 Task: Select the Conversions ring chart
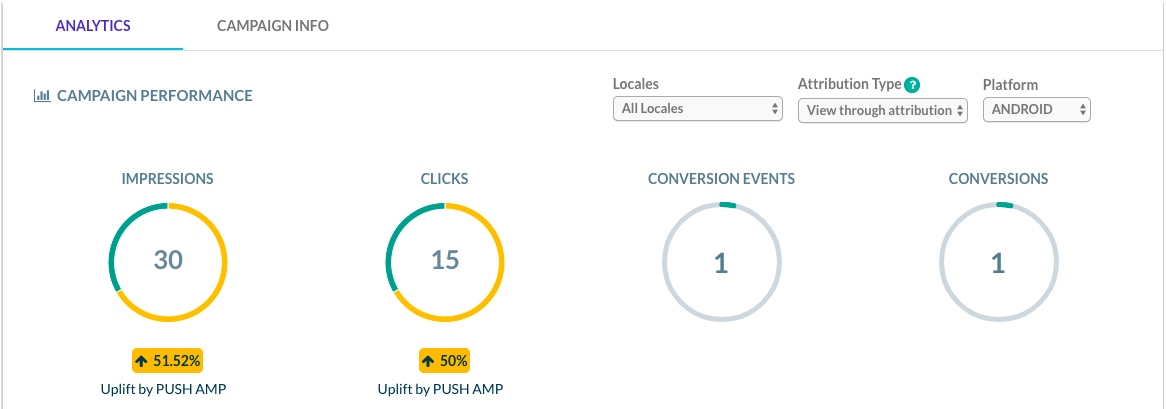coord(997,263)
